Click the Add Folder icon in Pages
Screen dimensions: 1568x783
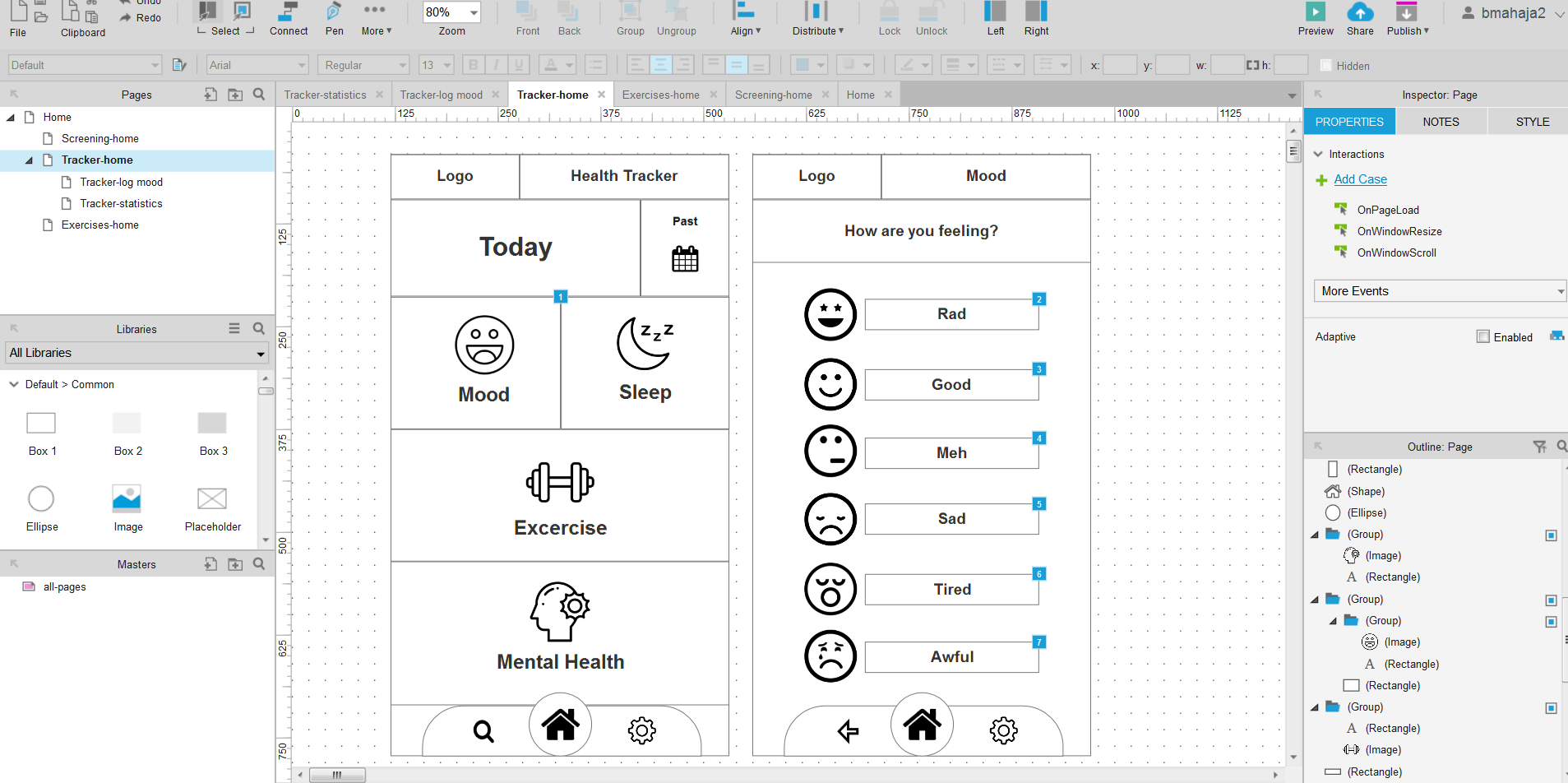(235, 95)
